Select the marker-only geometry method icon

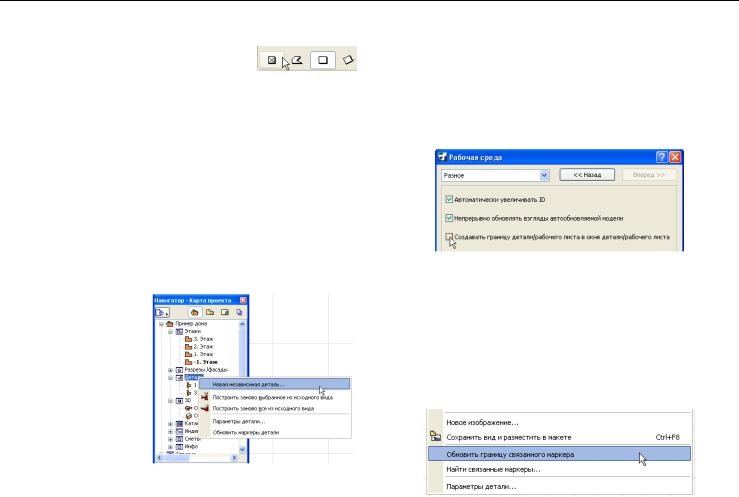click(272, 60)
